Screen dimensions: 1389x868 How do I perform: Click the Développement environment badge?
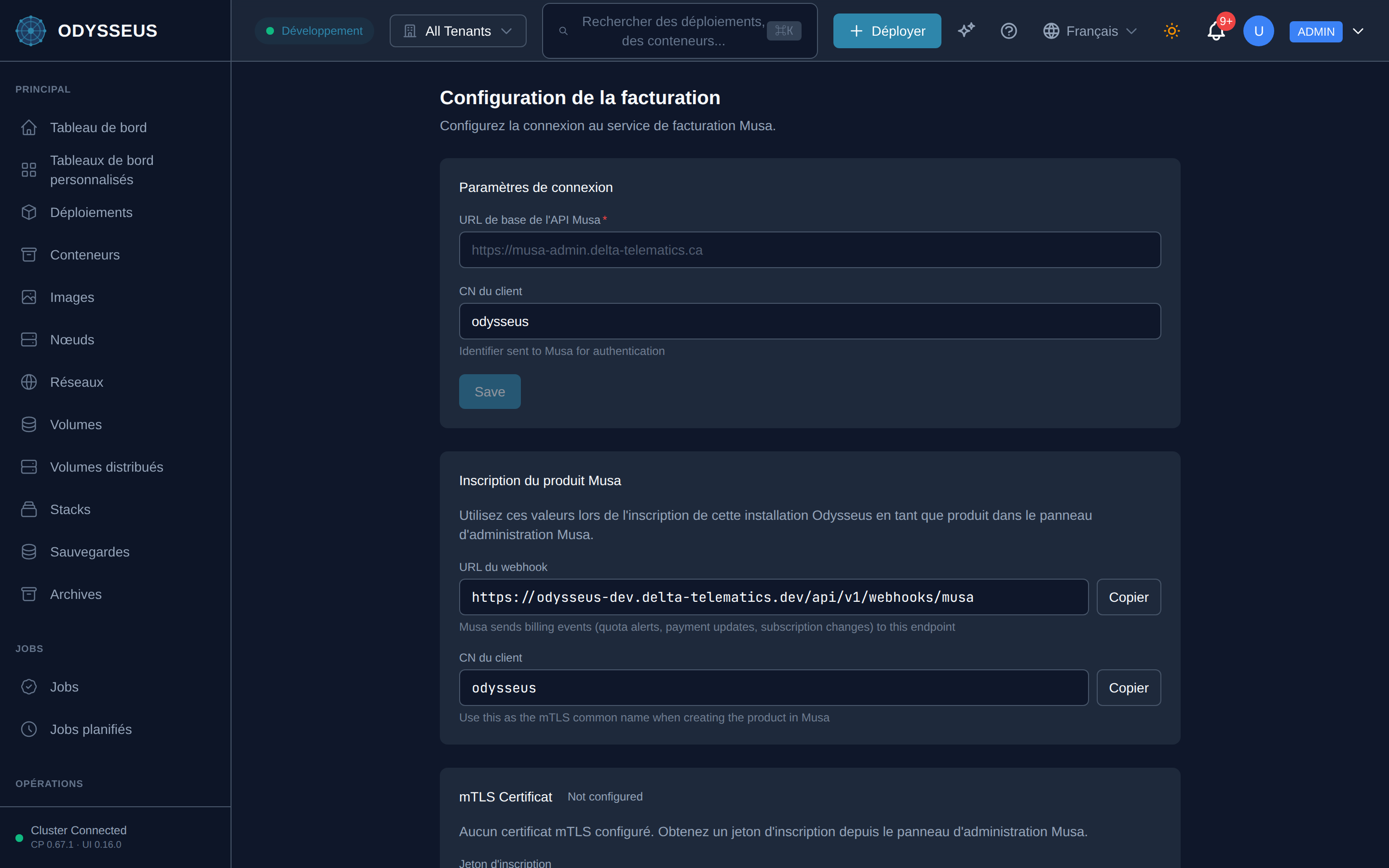[x=314, y=31]
